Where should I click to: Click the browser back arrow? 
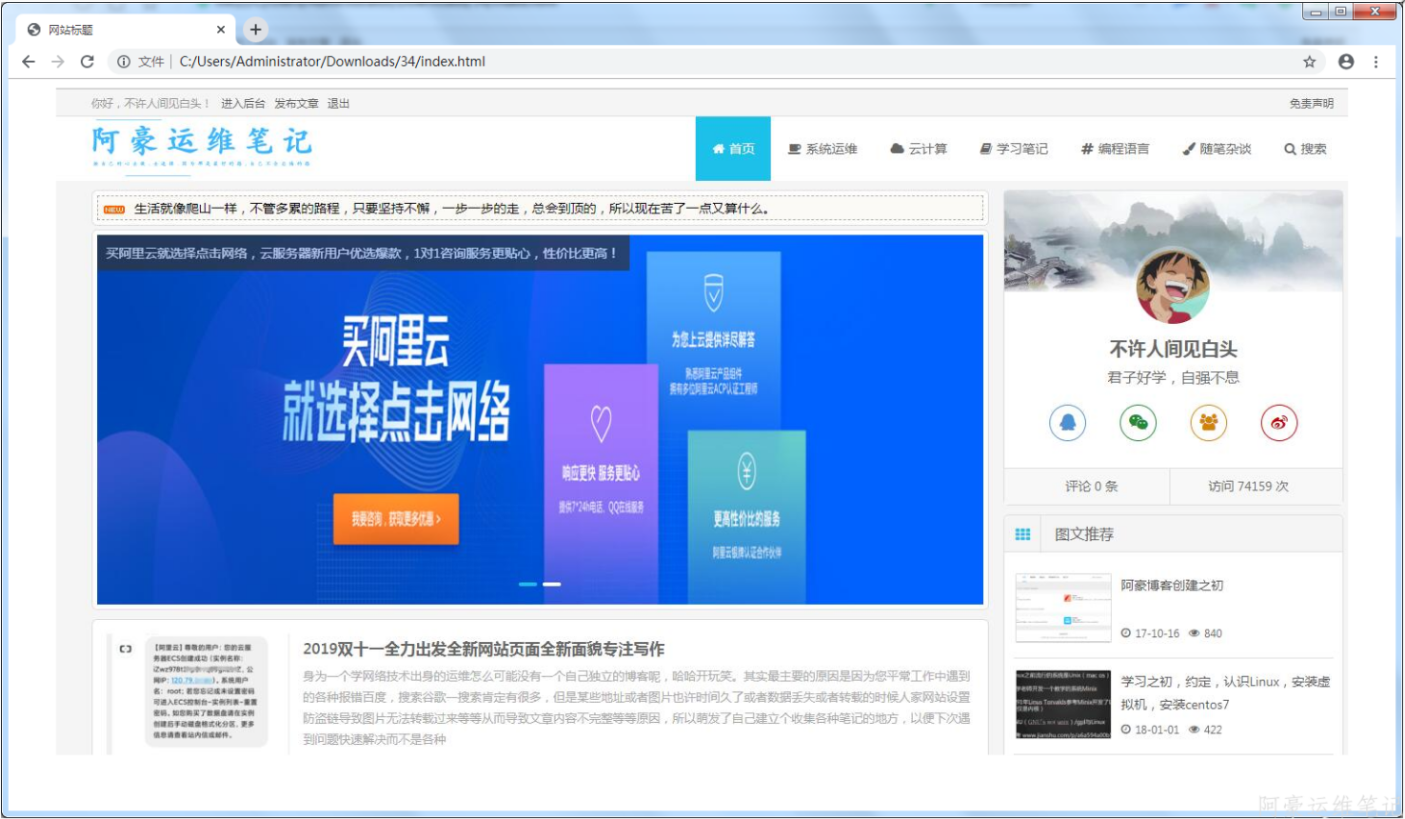(28, 62)
